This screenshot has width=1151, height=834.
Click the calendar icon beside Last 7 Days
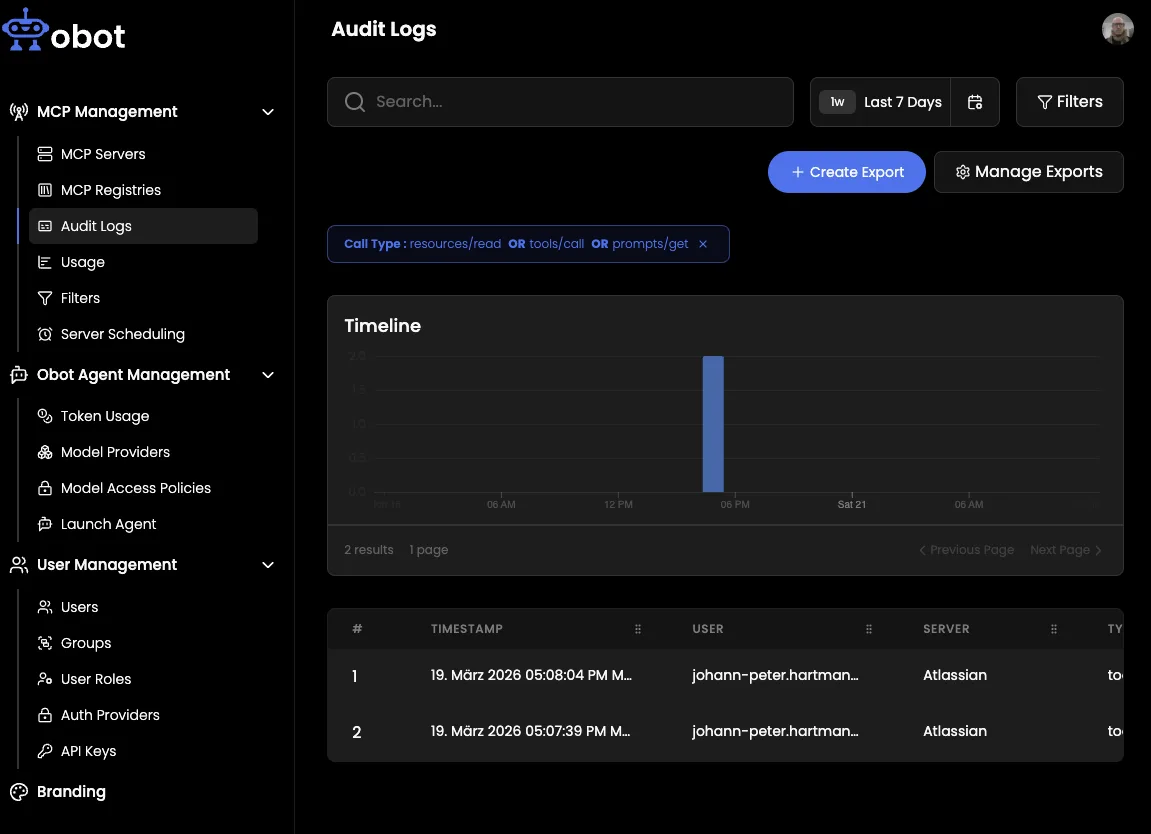[x=975, y=102]
